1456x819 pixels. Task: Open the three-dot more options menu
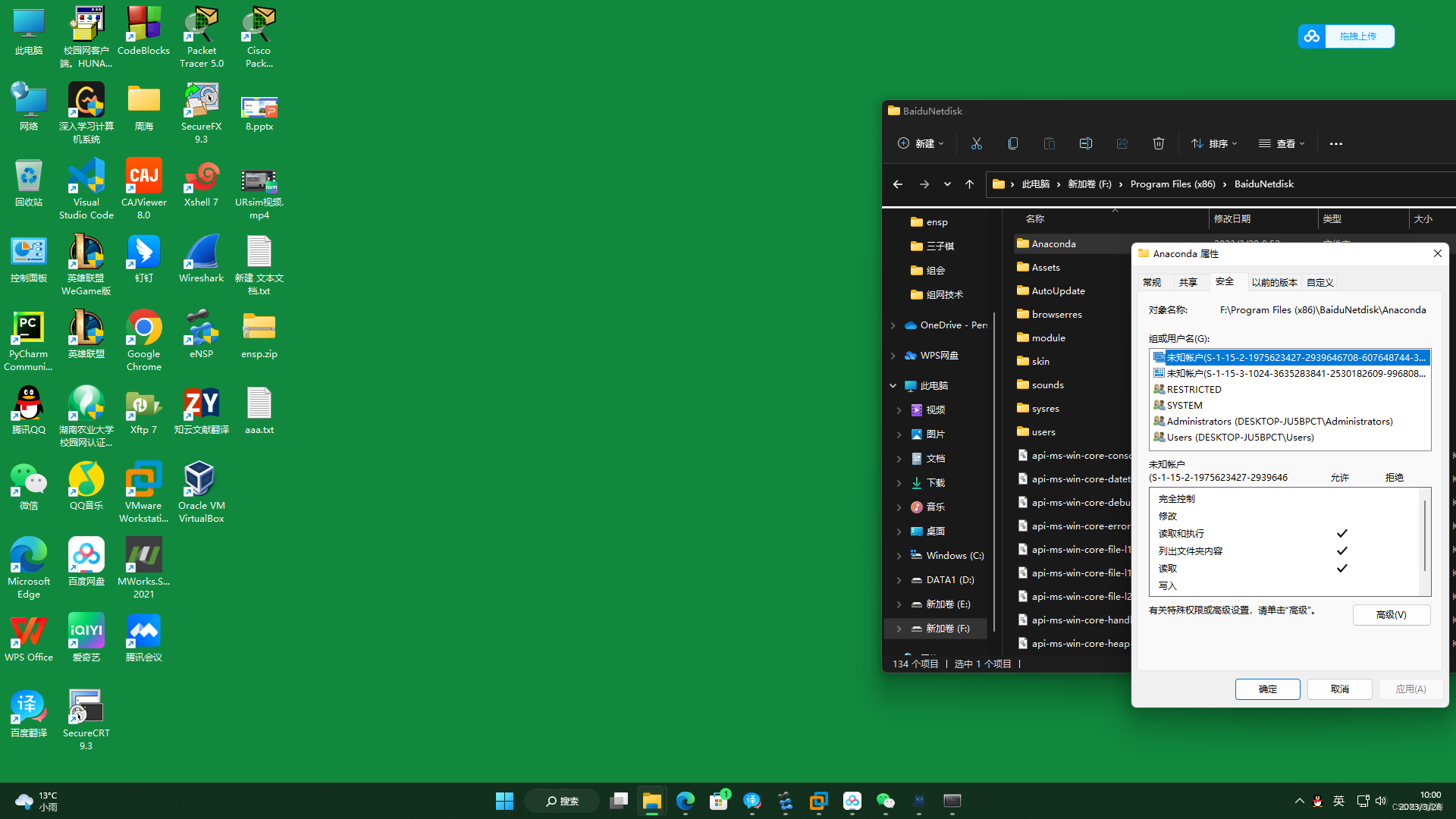[x=1335, y=143]
